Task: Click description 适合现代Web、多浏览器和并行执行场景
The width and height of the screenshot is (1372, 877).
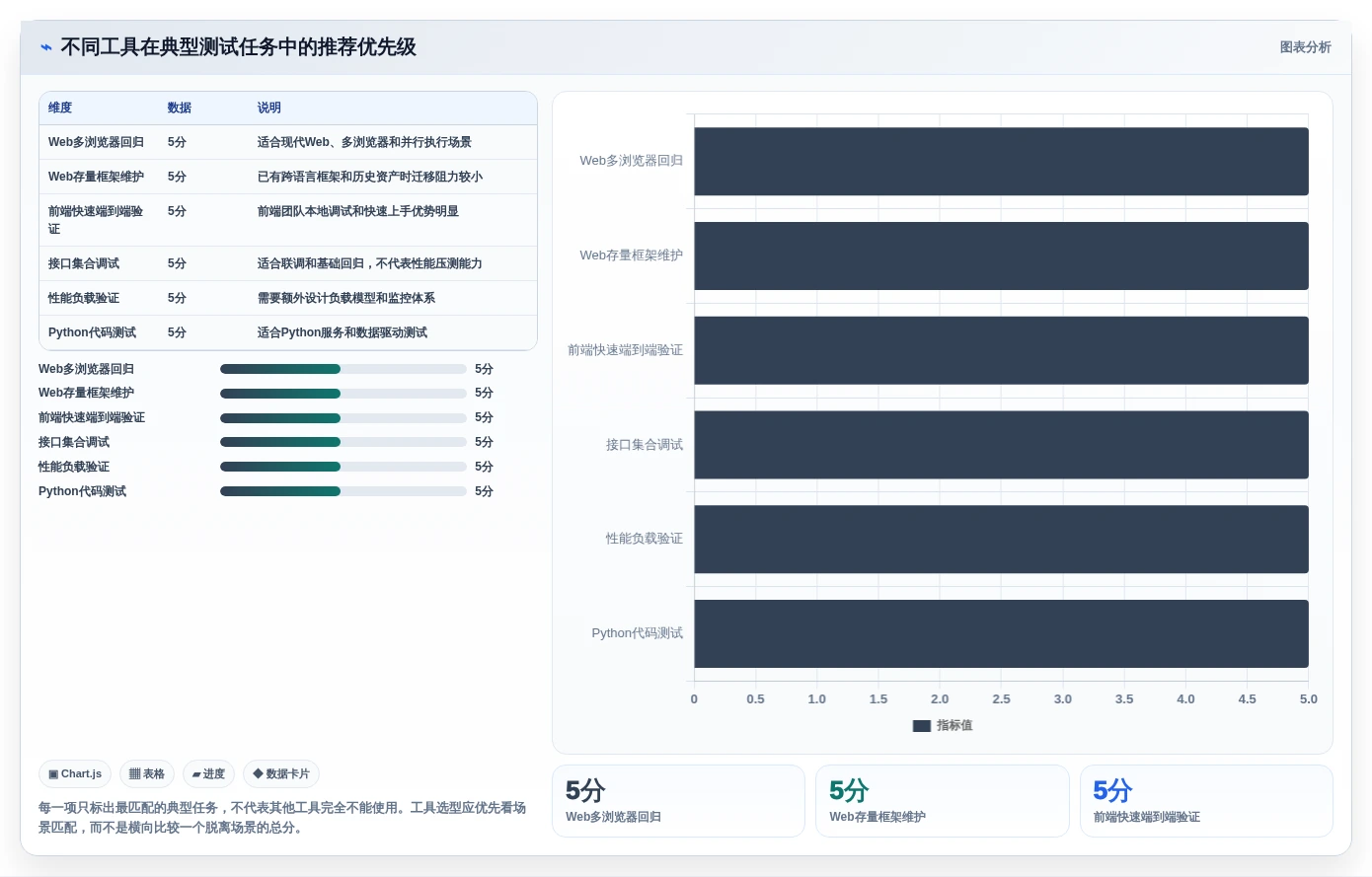Action: (x=364, y=142)
